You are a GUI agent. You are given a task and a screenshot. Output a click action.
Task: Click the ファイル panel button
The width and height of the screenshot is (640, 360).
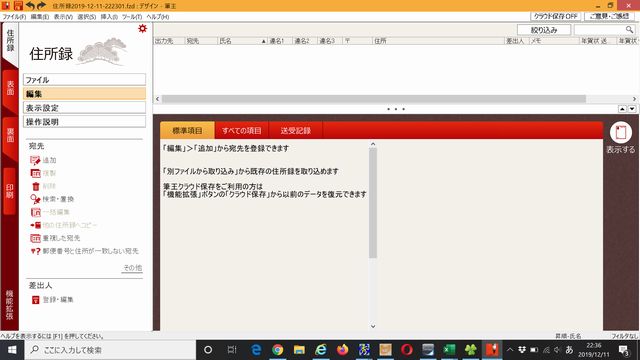point(84,80)
